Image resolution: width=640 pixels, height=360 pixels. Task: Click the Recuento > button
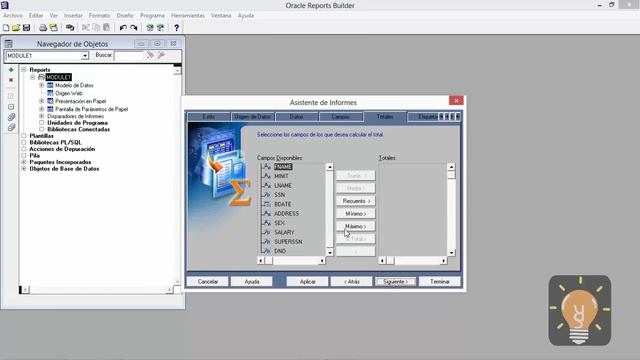(356, 201)
